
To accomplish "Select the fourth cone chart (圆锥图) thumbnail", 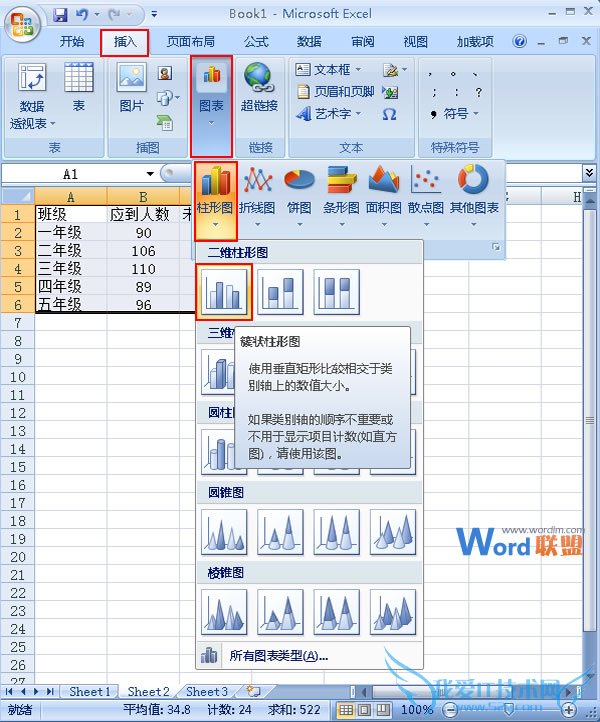I will coord(393,532).
